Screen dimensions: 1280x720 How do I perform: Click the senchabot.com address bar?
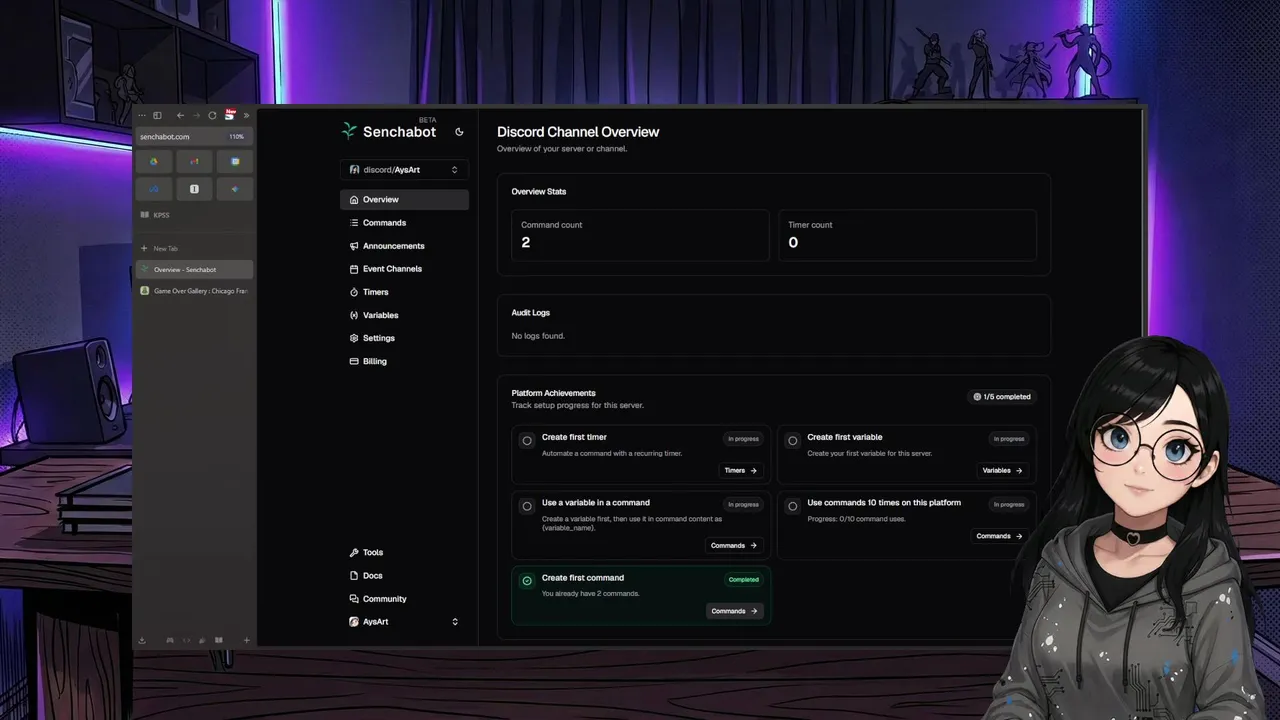(194, 137)
